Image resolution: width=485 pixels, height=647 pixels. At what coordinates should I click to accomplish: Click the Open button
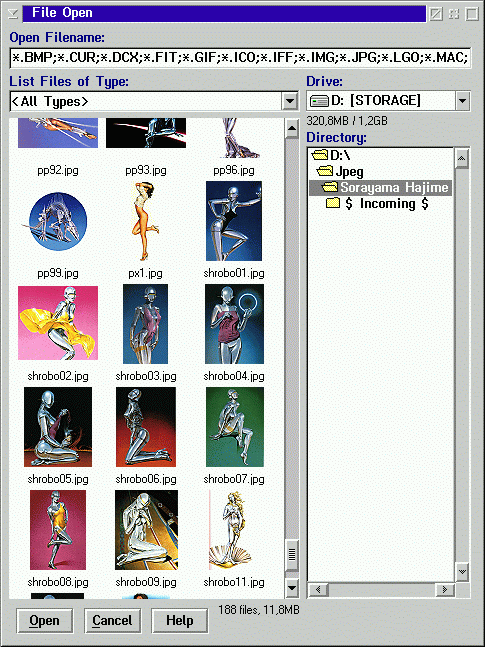[45, 620]
